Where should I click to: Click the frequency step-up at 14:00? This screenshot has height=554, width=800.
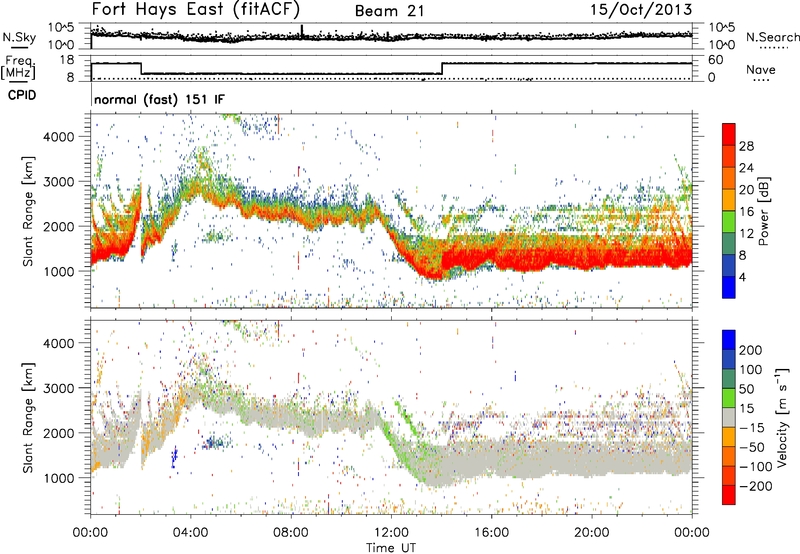(442, 68)
